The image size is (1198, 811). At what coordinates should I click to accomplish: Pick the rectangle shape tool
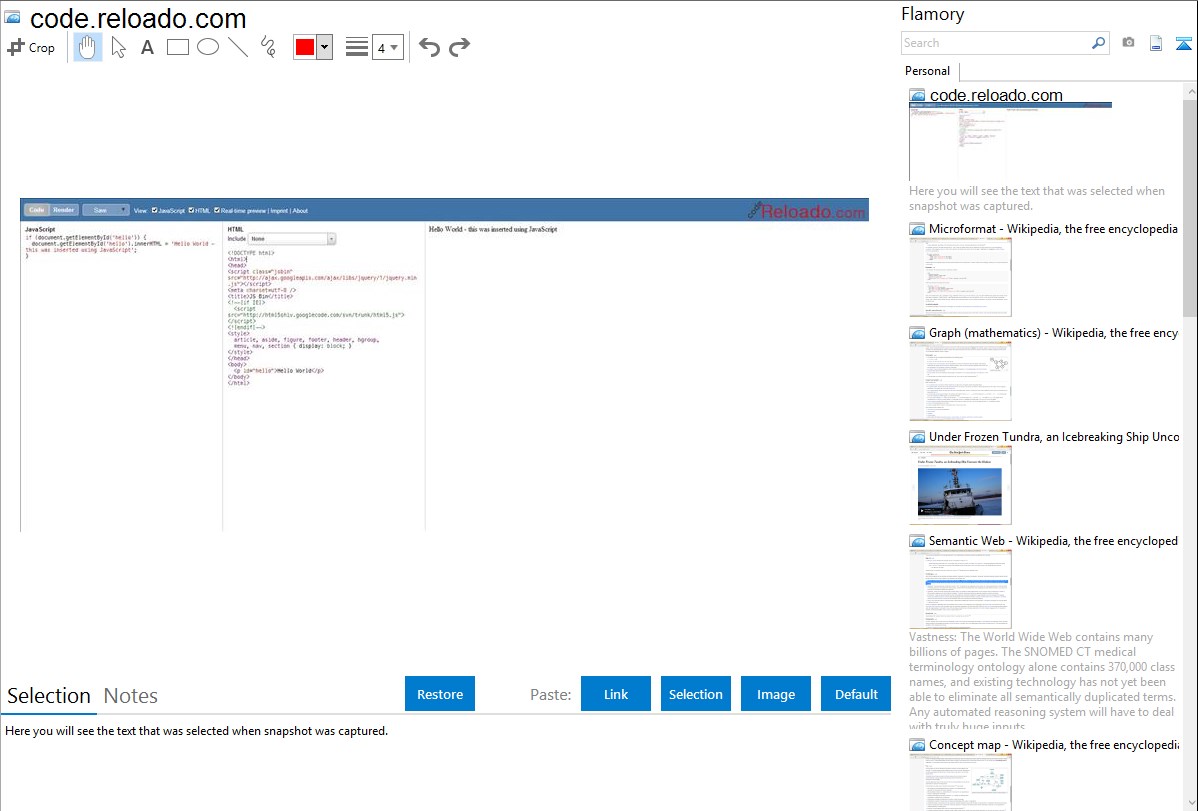pos(177,47)
